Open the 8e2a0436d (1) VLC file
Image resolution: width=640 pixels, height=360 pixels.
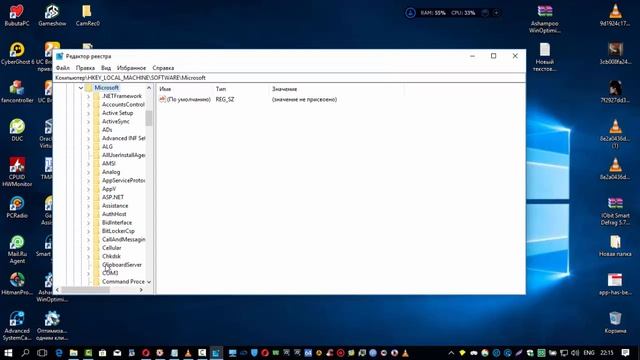click(615, 133)
